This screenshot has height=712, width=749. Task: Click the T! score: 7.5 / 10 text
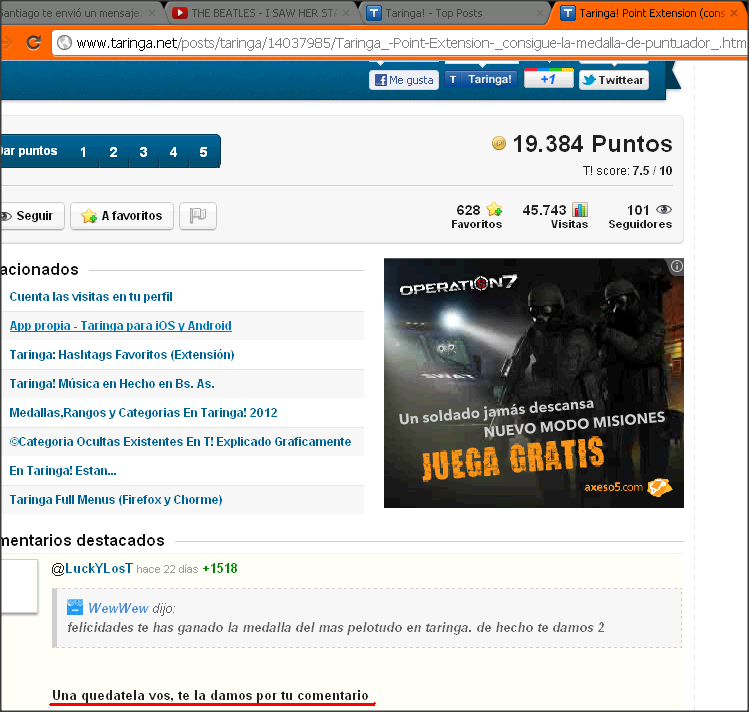627,171
